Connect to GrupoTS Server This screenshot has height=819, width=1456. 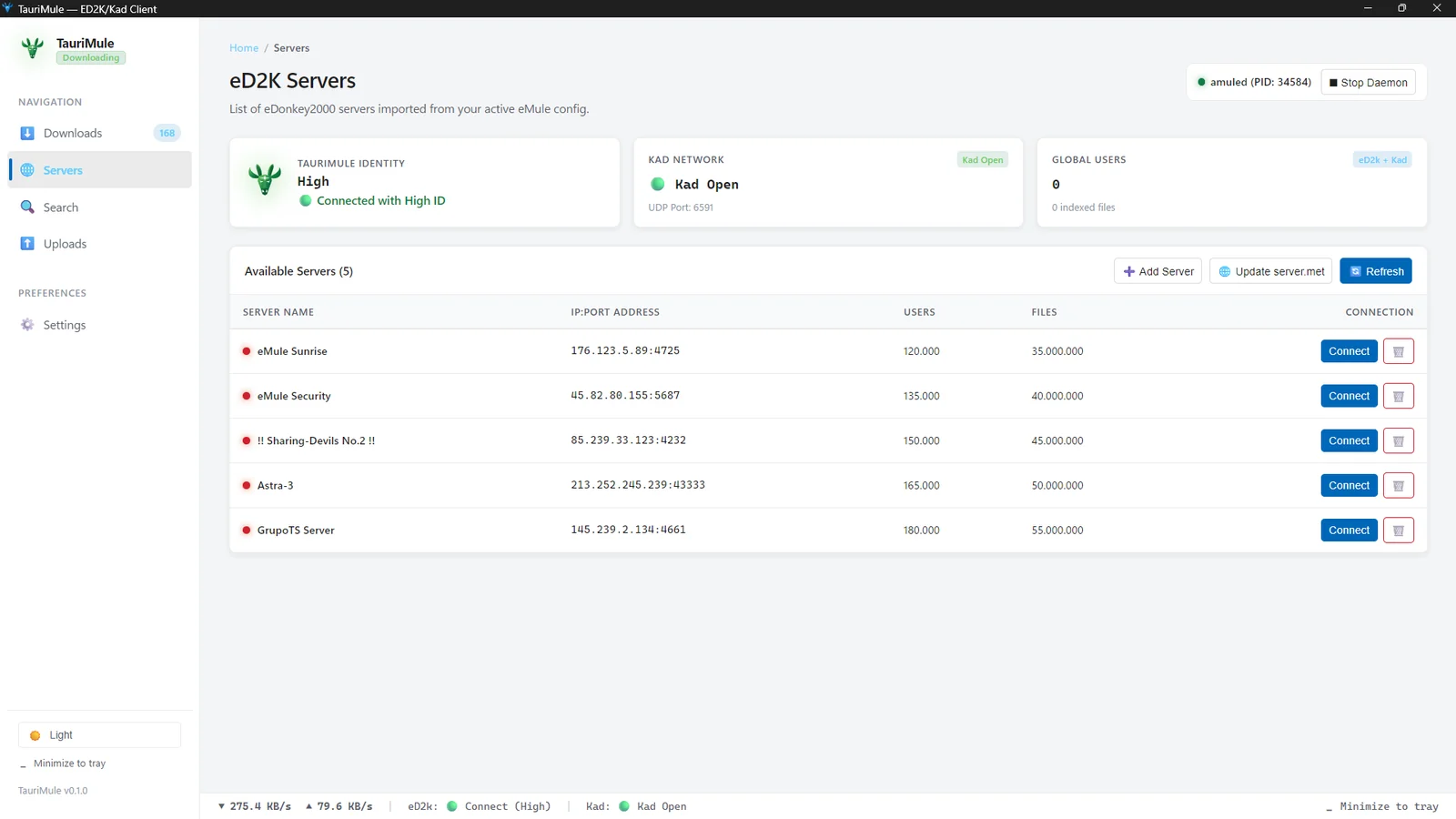tap(1349, 530)
